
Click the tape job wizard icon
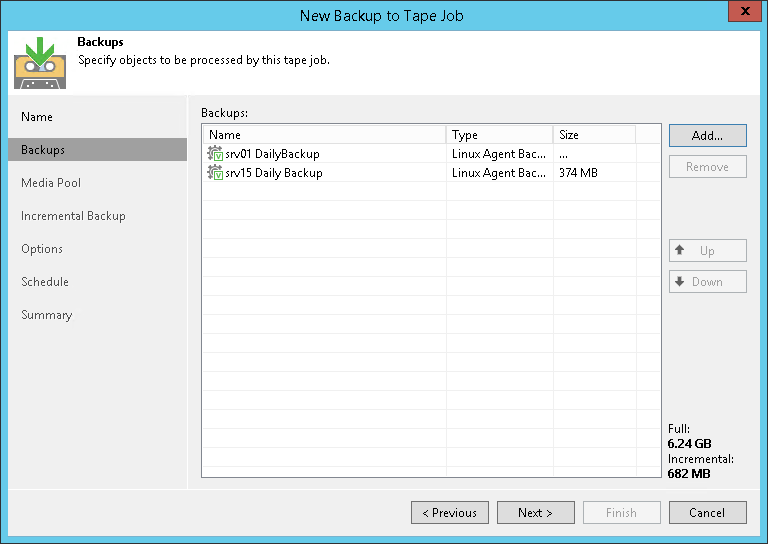[x=40, y=62]
